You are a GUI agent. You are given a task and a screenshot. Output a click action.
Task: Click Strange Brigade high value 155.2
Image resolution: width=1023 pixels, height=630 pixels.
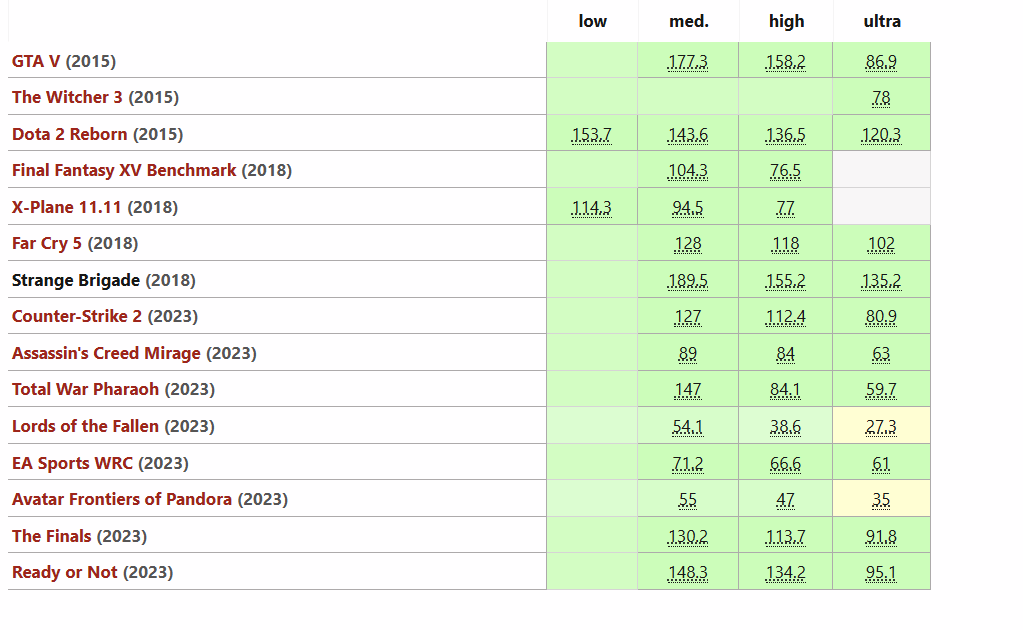coord(786,281)
